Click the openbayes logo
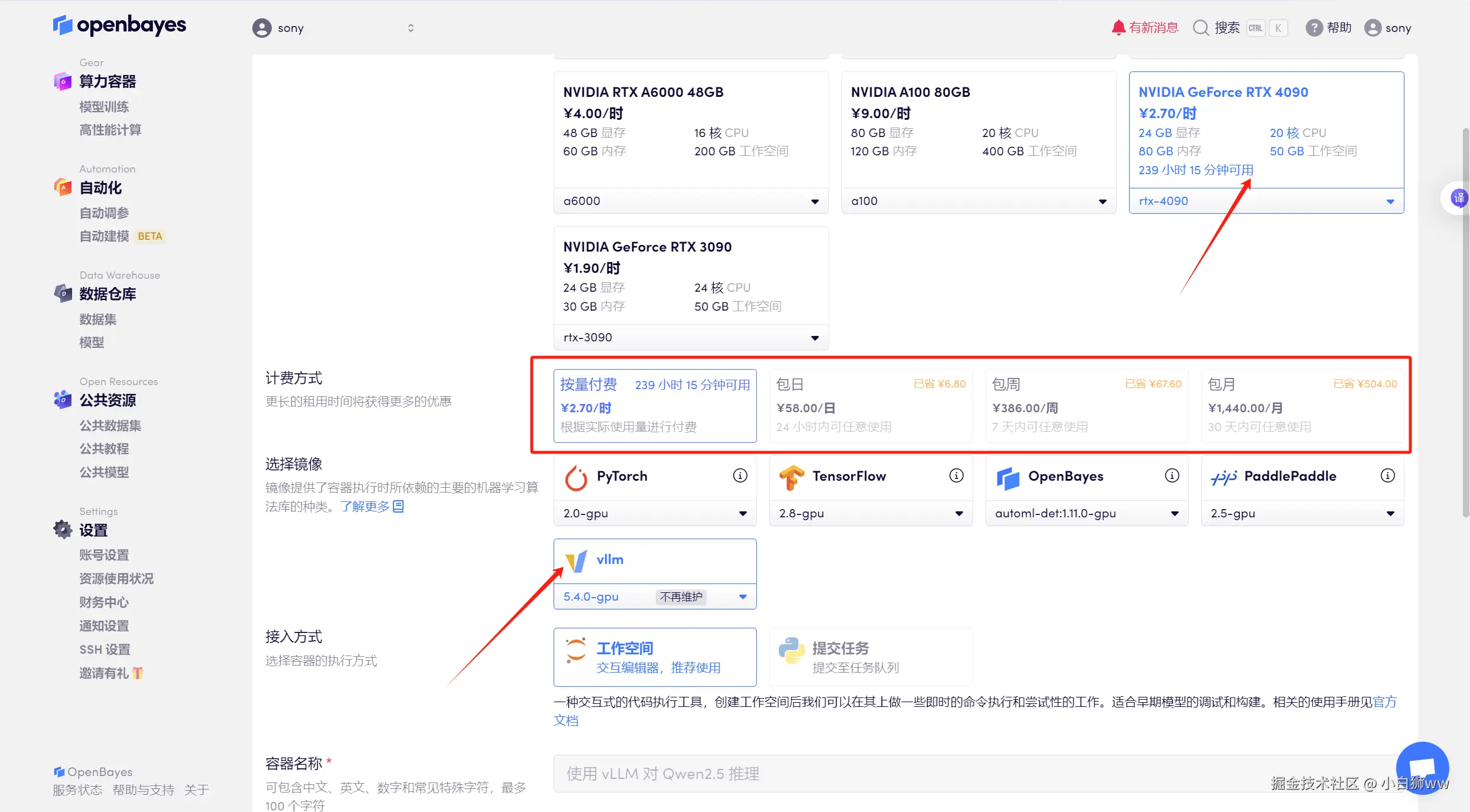The height and width of the screenshot is (812, 1470). tap(119, 25)
